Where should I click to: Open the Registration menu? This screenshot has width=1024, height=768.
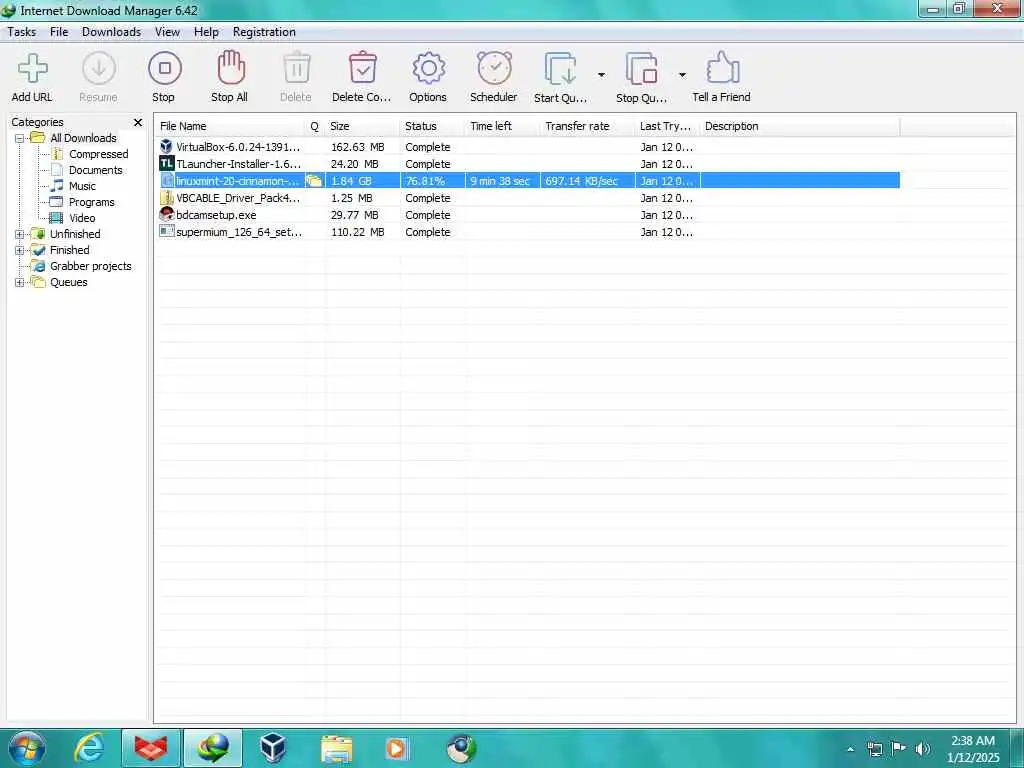[264, 32]
